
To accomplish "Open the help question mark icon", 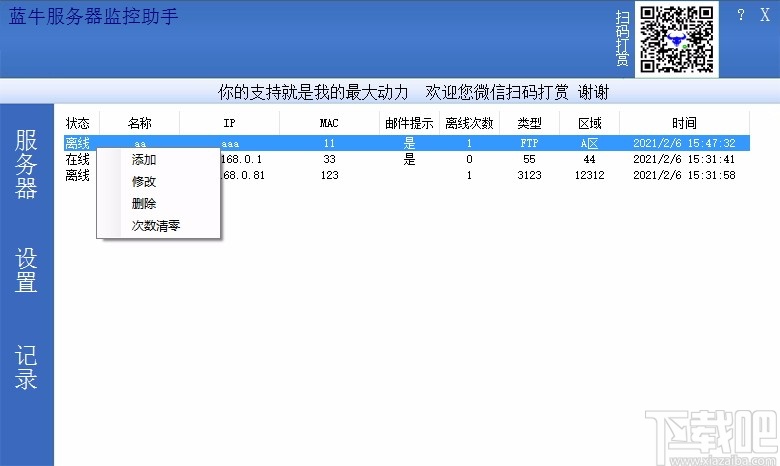I will (x=741, y=15).
